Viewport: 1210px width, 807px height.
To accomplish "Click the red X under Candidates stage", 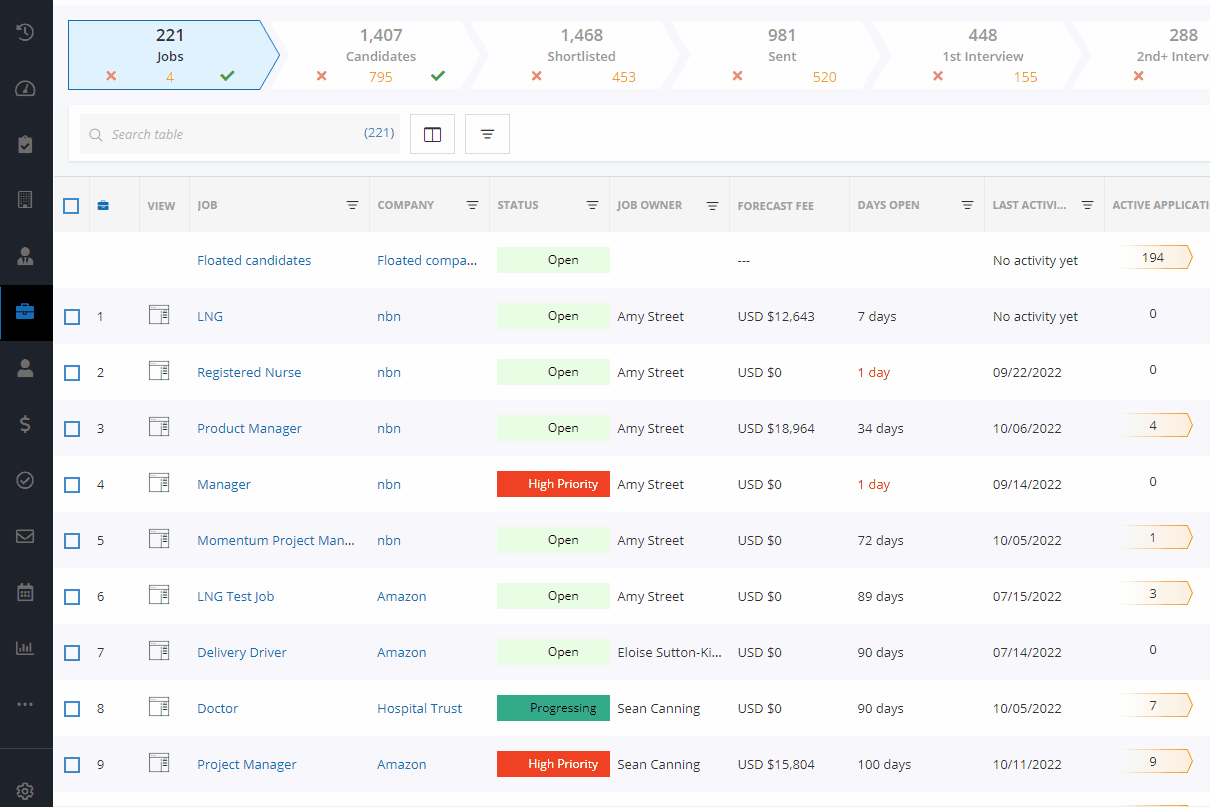I will [x=322, y=76].
